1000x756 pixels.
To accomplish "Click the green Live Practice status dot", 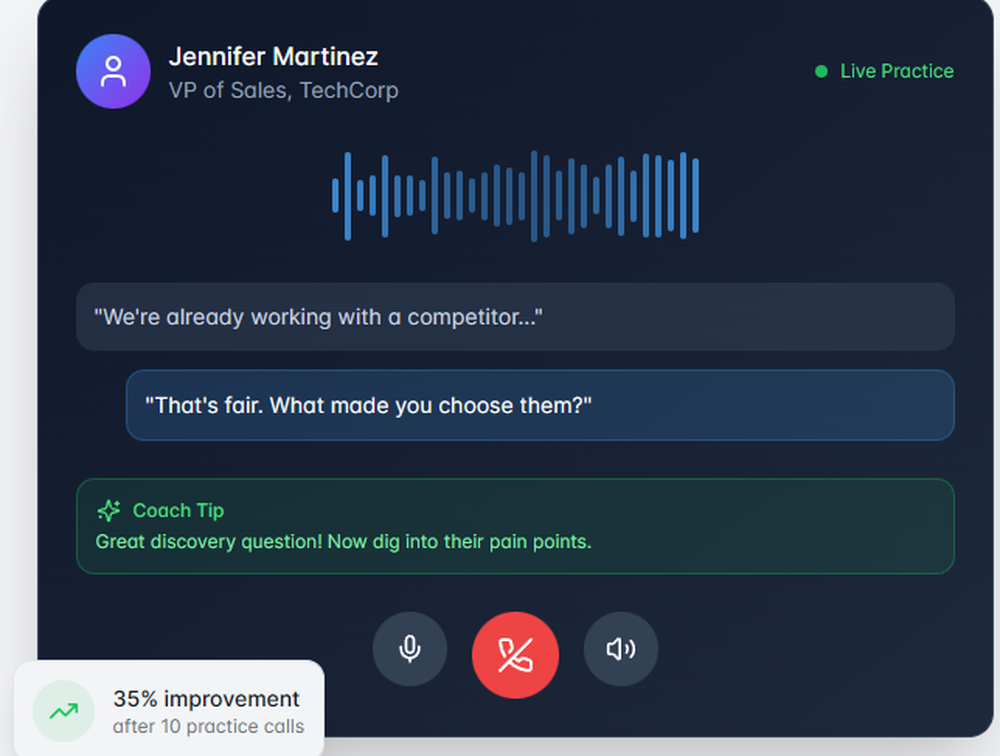I will tap(821, 71).
